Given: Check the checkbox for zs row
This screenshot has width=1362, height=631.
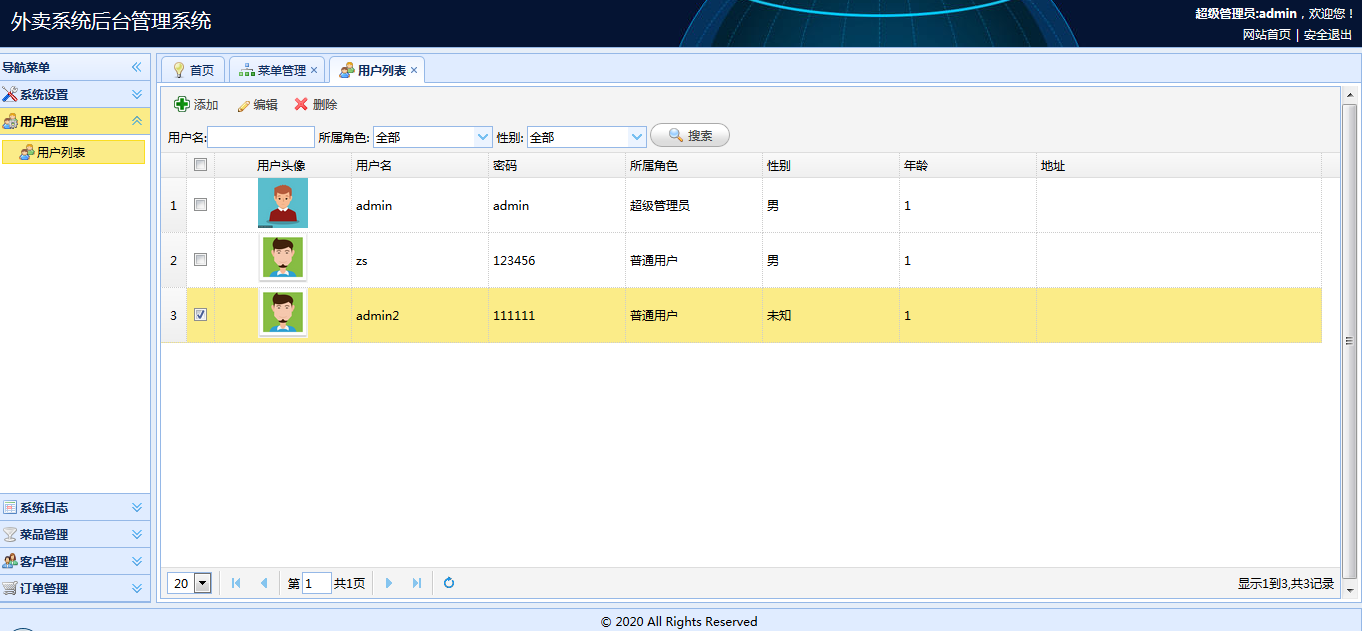Looking at the screenshot, I should (200, 260).
